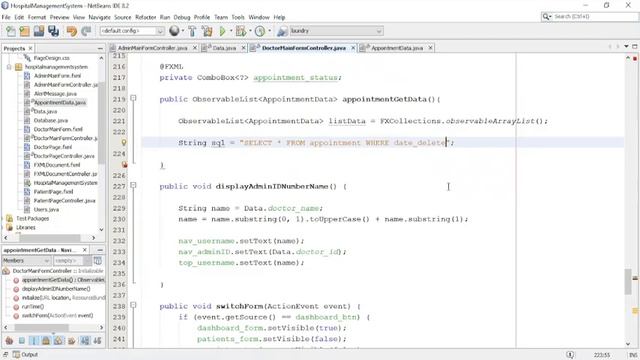
Task: Click the Open Project toolbar icon
Action: (39, 31)
